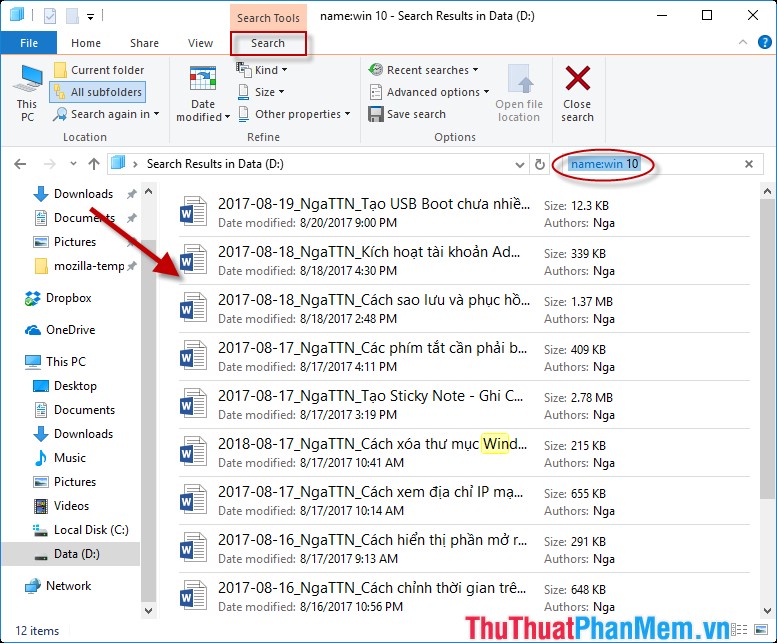Click Properties icon in Quick Access Toolbar

50,16
